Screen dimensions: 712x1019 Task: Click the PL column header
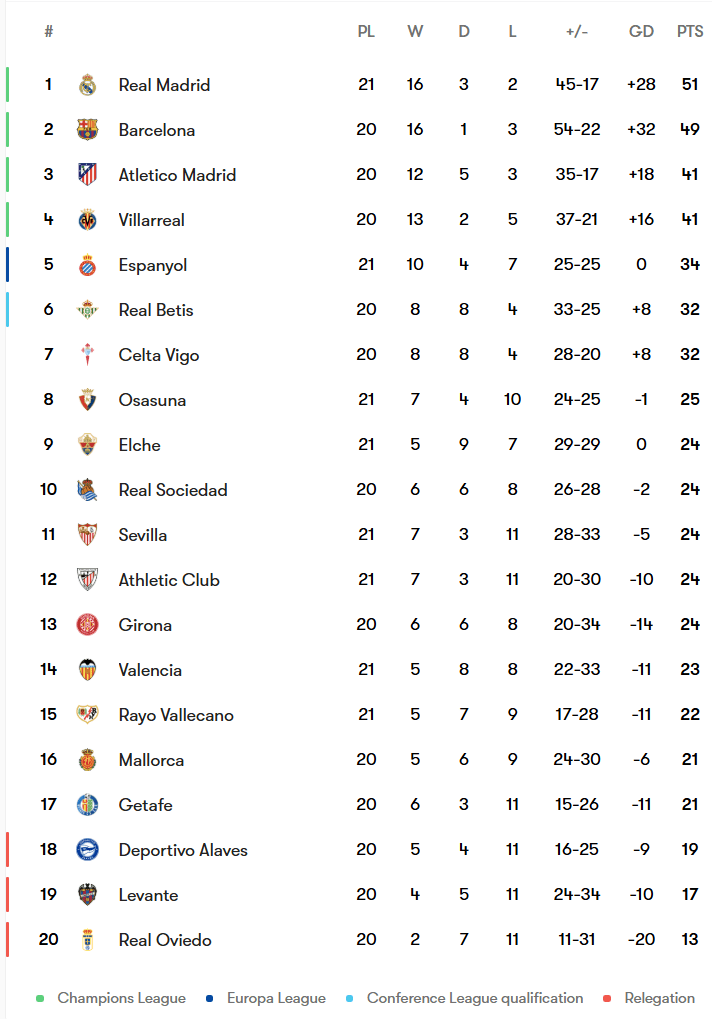[366, 32]
